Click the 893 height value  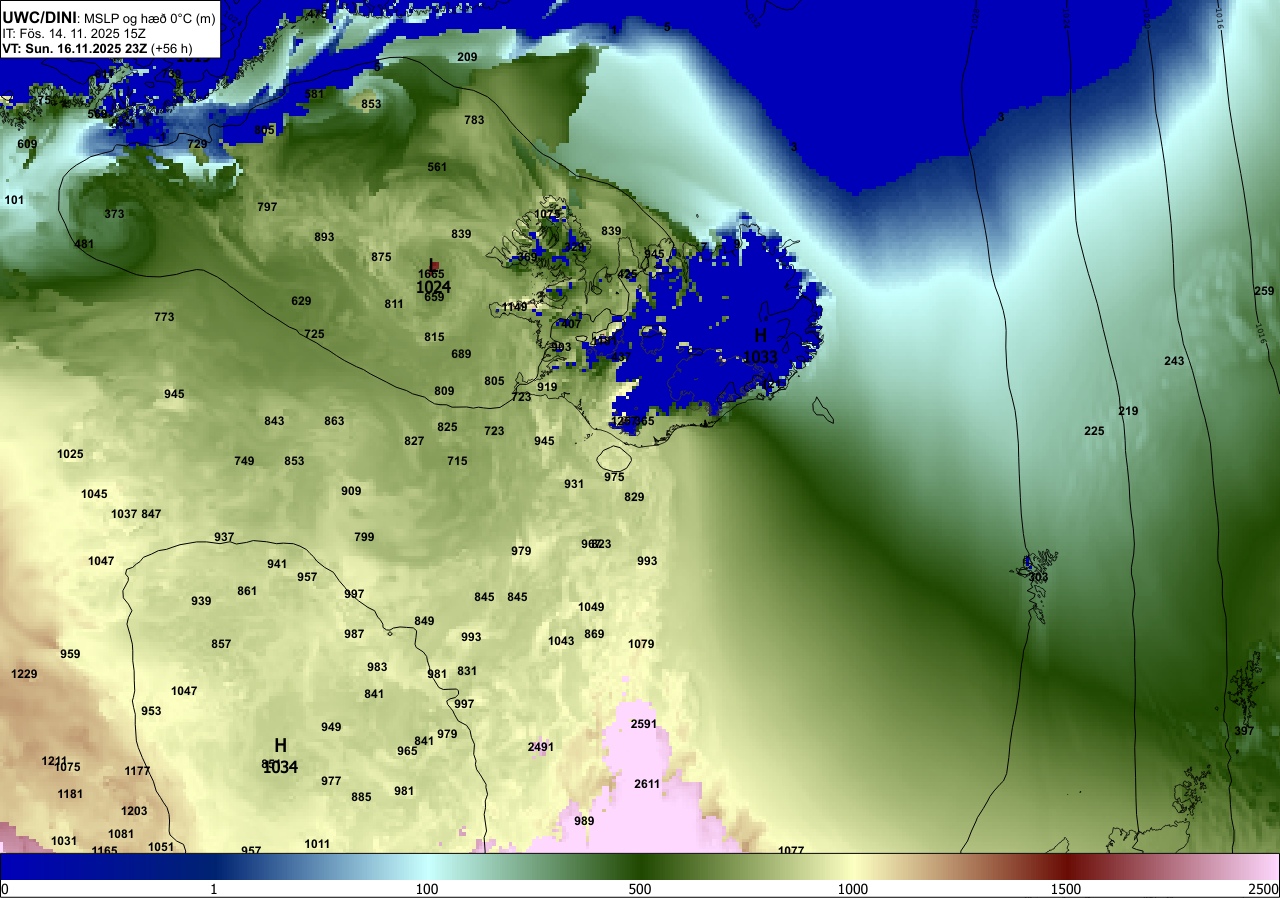coord(324,237)
